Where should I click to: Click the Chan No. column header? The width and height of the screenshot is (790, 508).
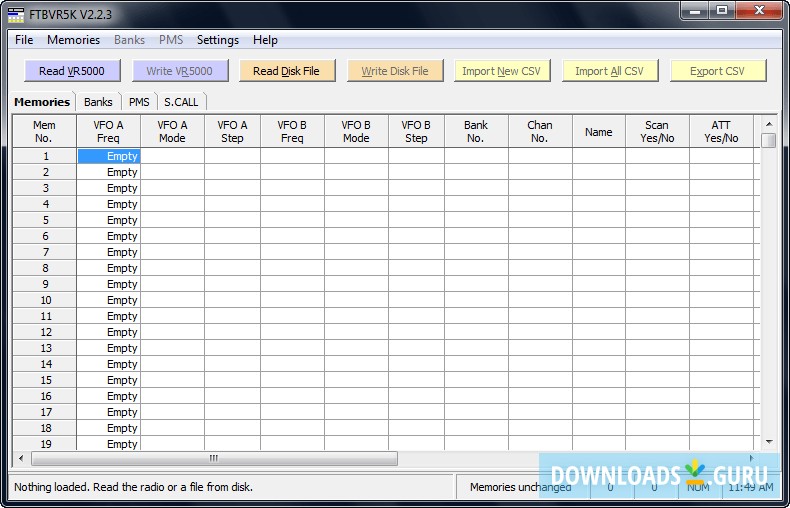coord(540,132)
